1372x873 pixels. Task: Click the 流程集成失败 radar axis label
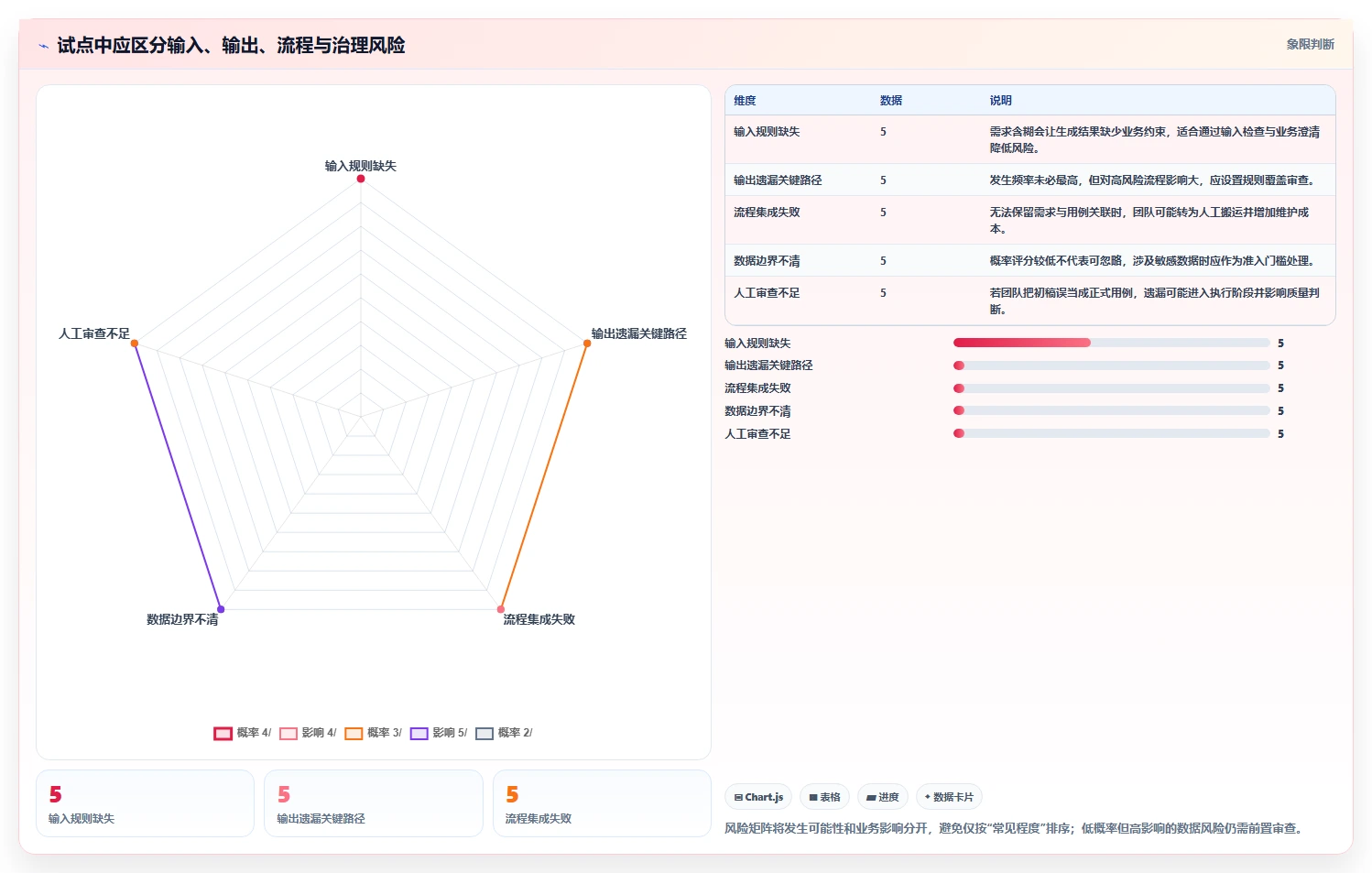[x=539, y=620]
